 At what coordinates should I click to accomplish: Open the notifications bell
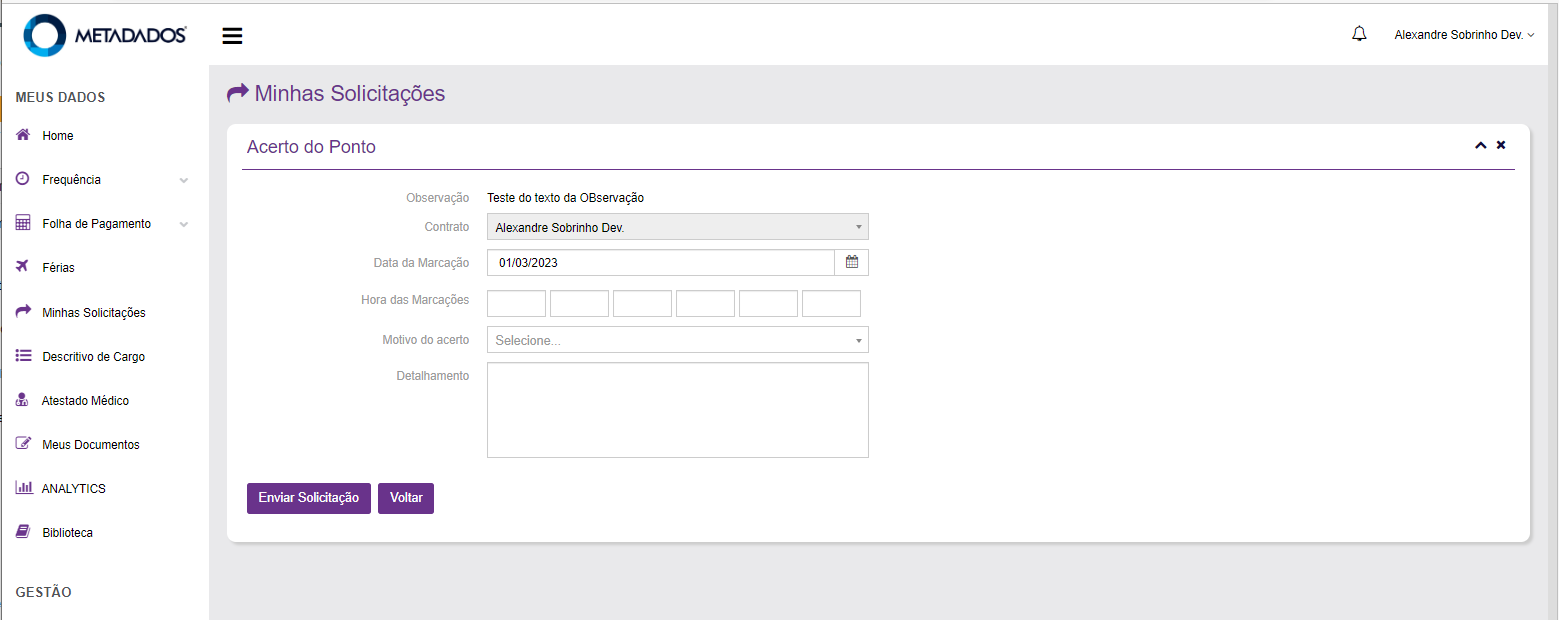pos(1358,34)
